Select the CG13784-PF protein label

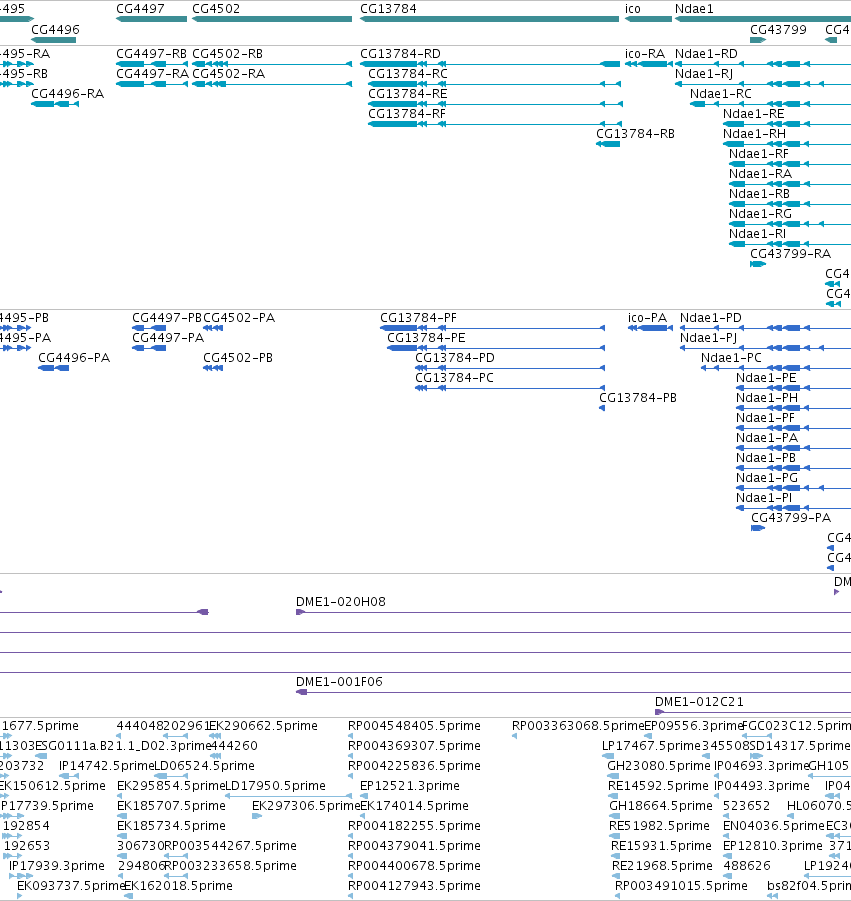pyautogui.click(x=418, y=318)
